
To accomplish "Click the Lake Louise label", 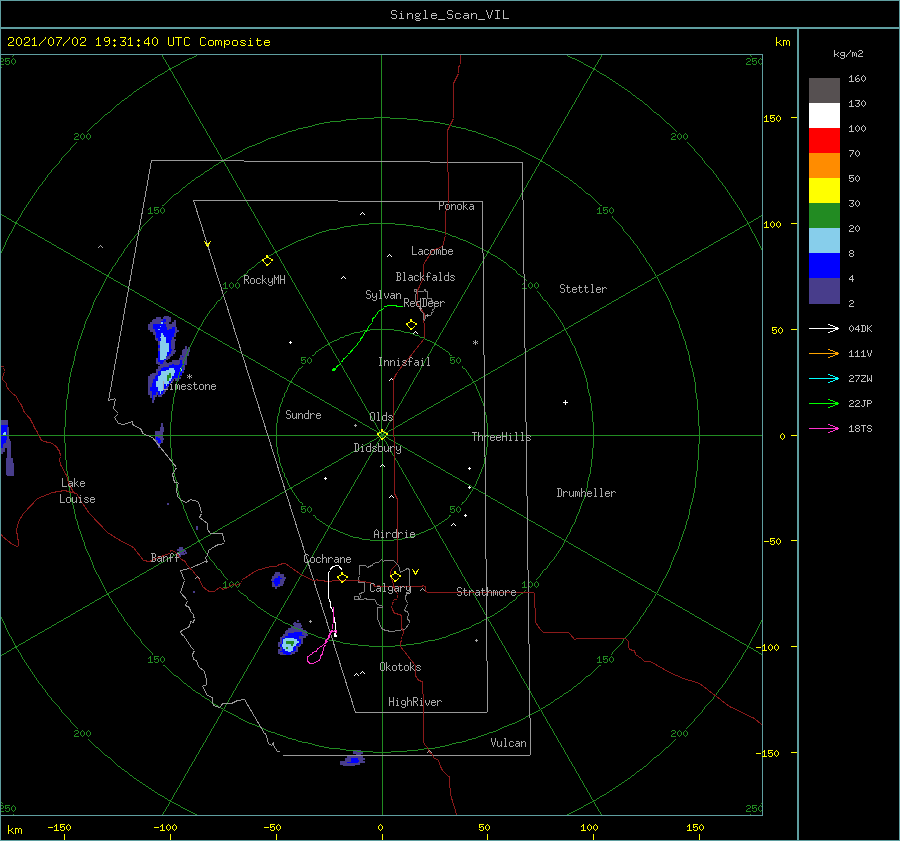I will 77,491.
